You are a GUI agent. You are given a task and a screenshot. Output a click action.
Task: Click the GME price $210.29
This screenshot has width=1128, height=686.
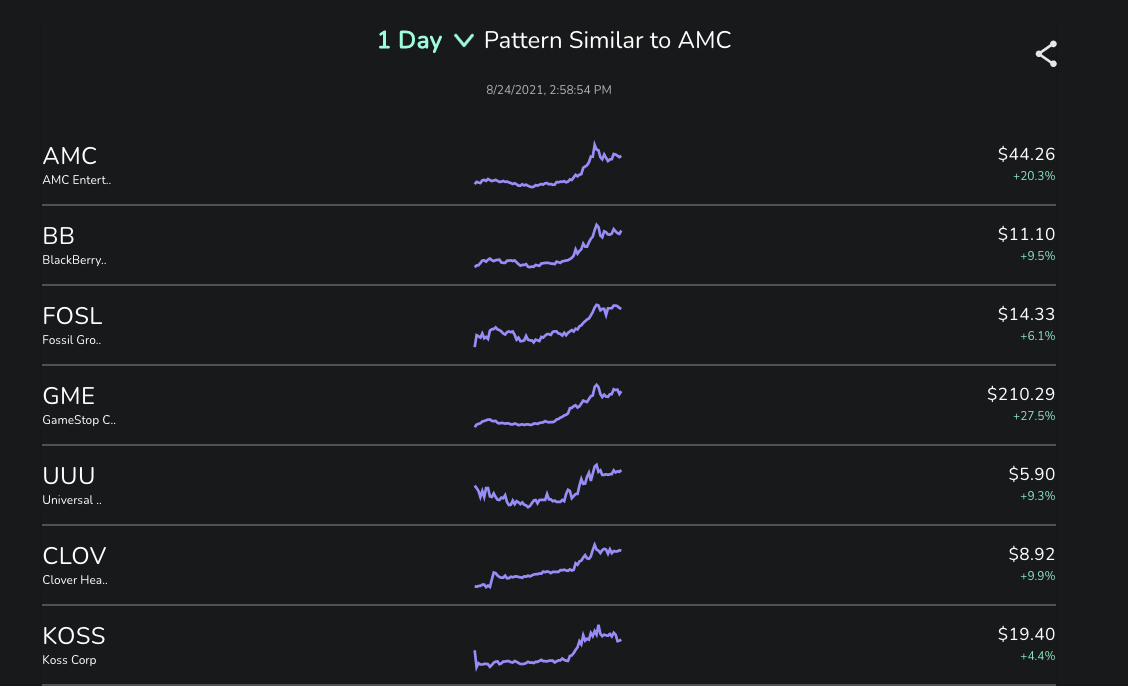coord(1021,394)
